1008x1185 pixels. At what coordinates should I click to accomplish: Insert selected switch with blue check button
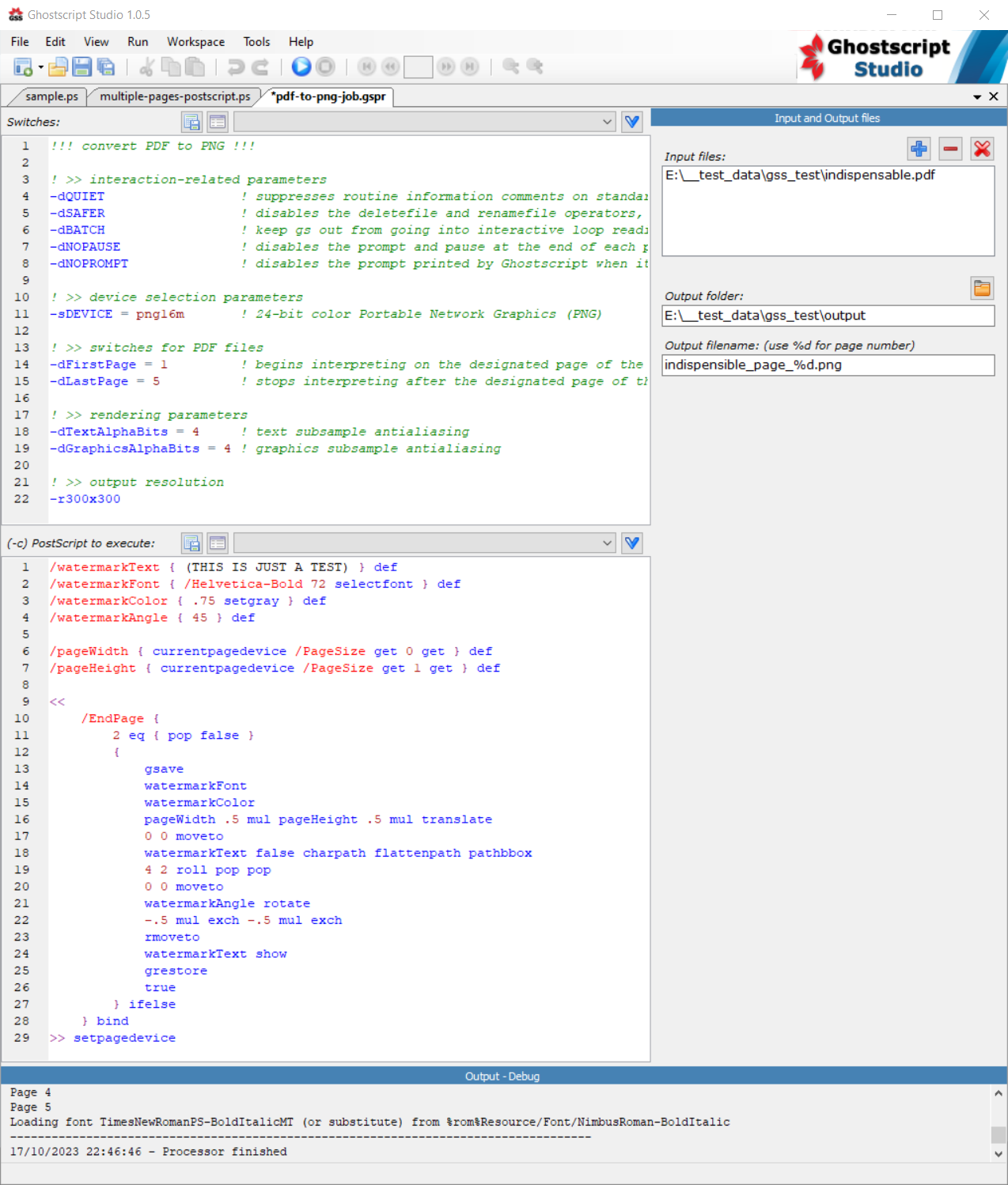631,122
